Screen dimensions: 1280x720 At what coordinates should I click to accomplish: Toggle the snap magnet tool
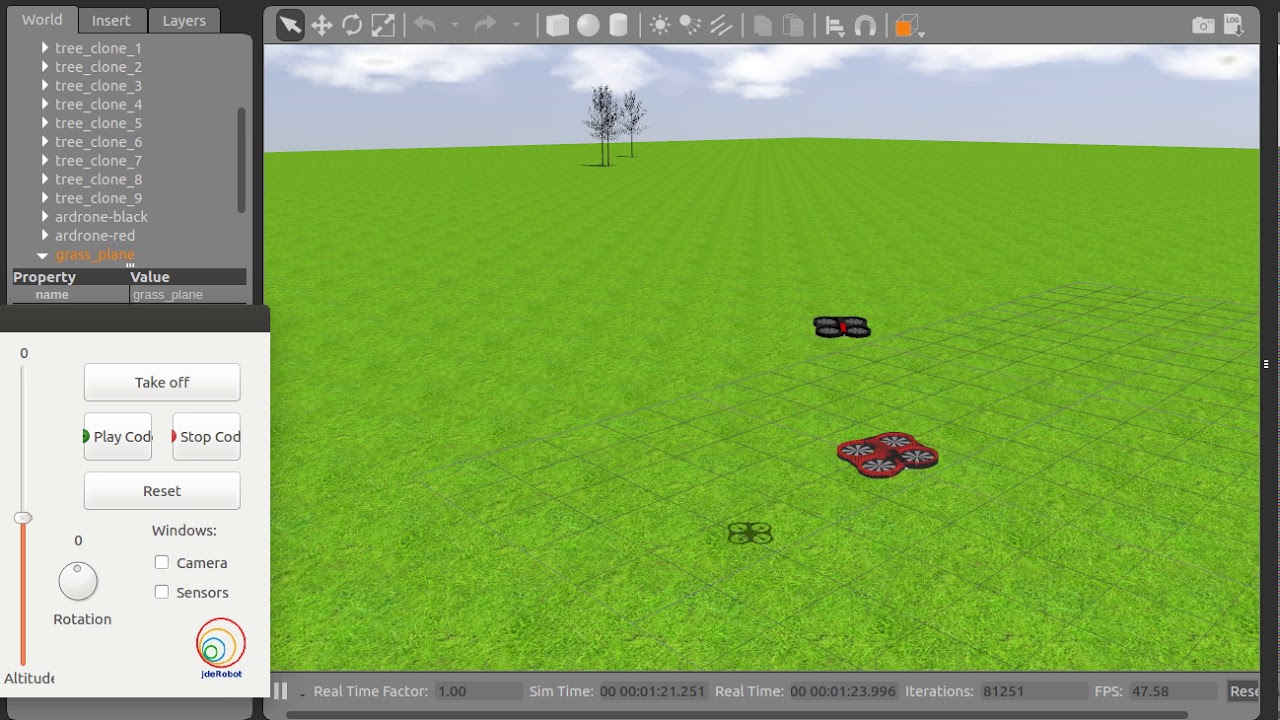866,26
